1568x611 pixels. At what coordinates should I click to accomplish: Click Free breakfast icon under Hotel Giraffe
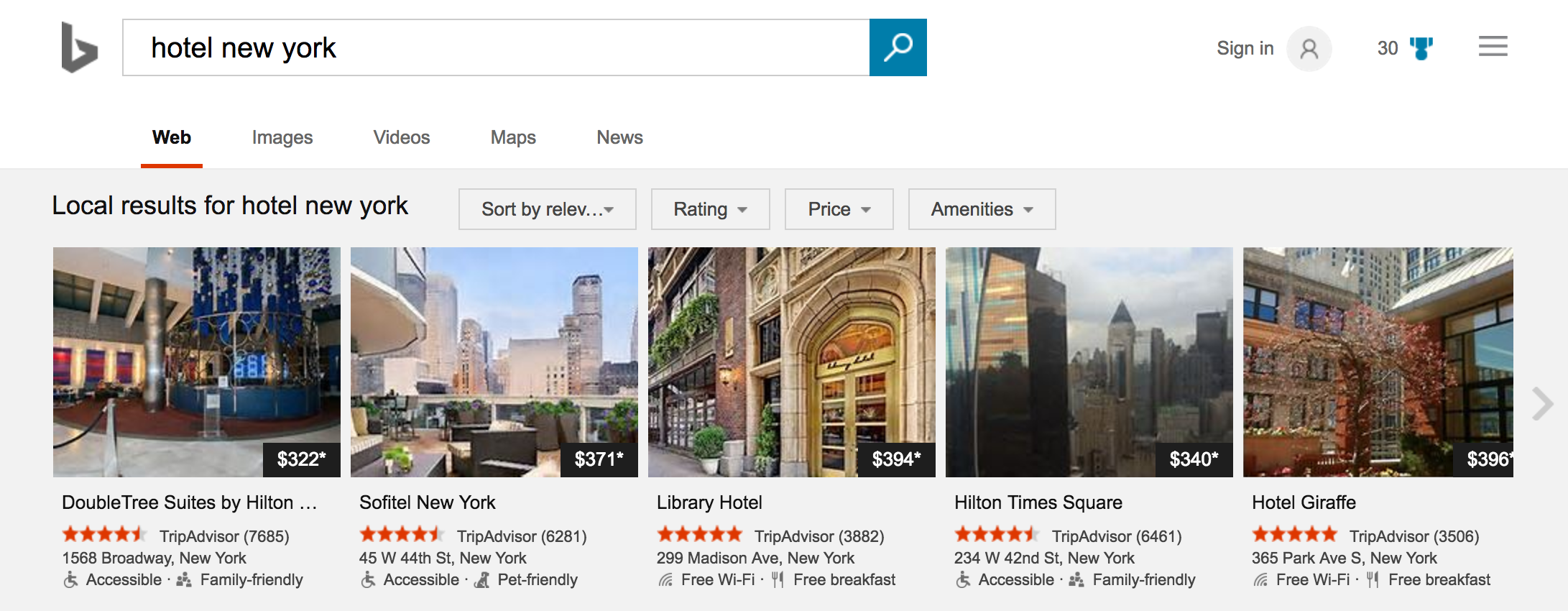pos(1373,579)
